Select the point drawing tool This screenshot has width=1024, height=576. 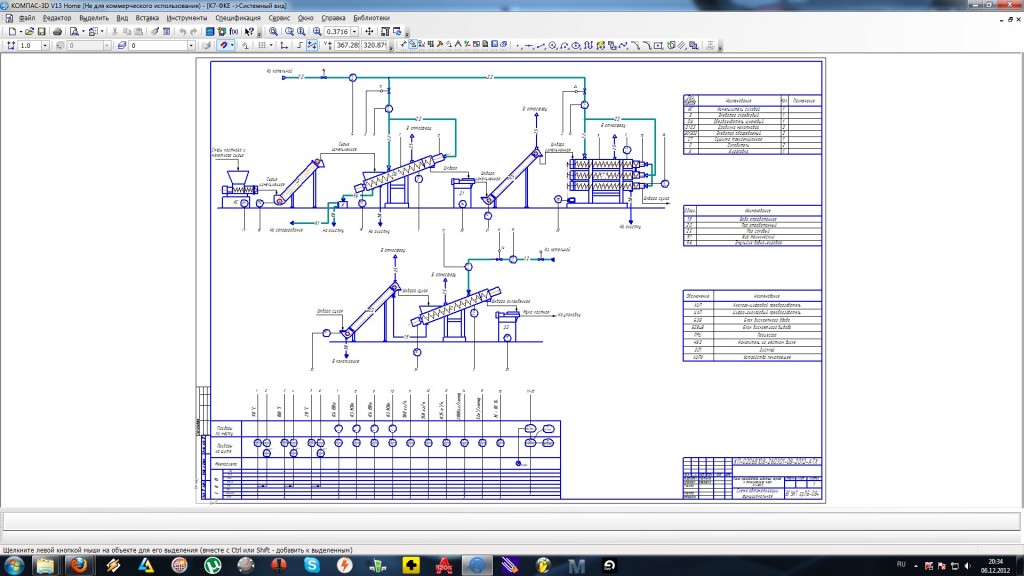(x=518, y=46)
